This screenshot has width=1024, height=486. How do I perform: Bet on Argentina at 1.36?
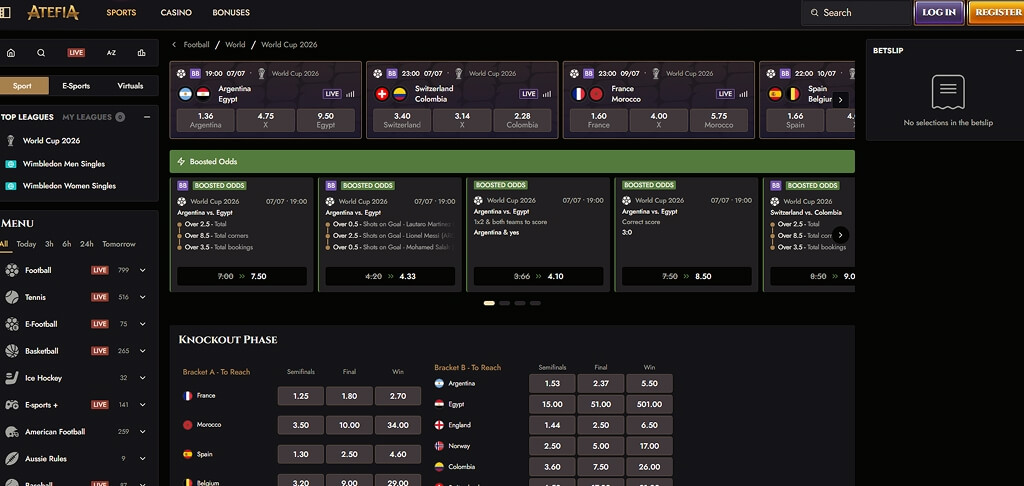(x=206, y=120)
